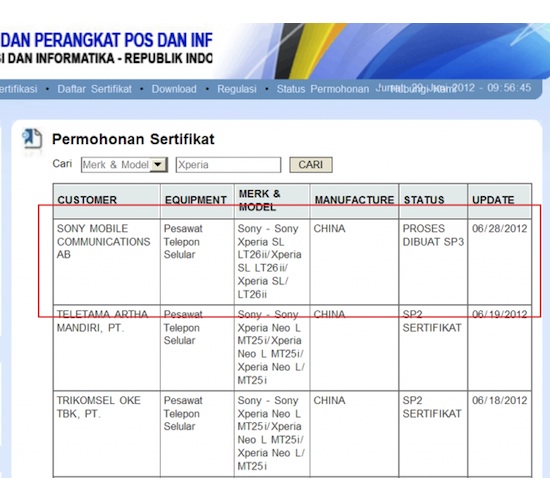Open the Daftar Sertifikat menu item
550x500 pixels.
pos(94,89)
